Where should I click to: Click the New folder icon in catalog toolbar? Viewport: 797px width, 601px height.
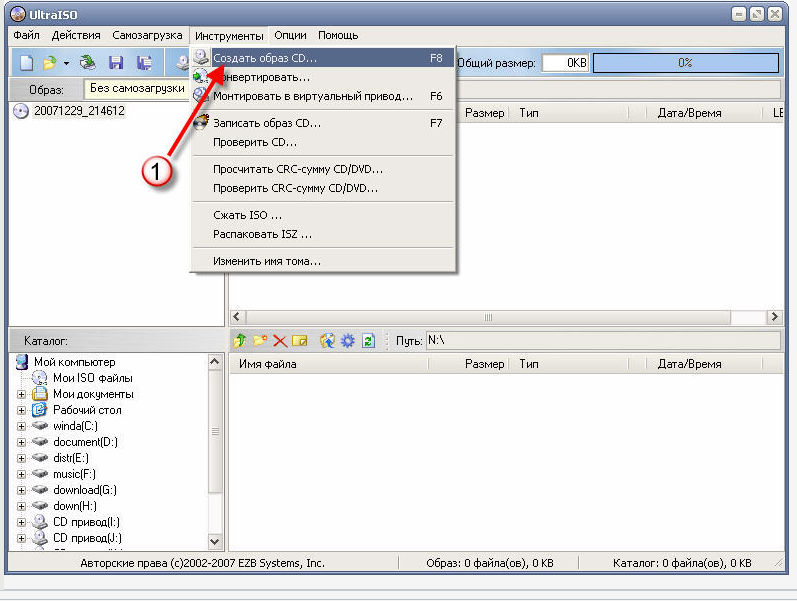[260, 340]
